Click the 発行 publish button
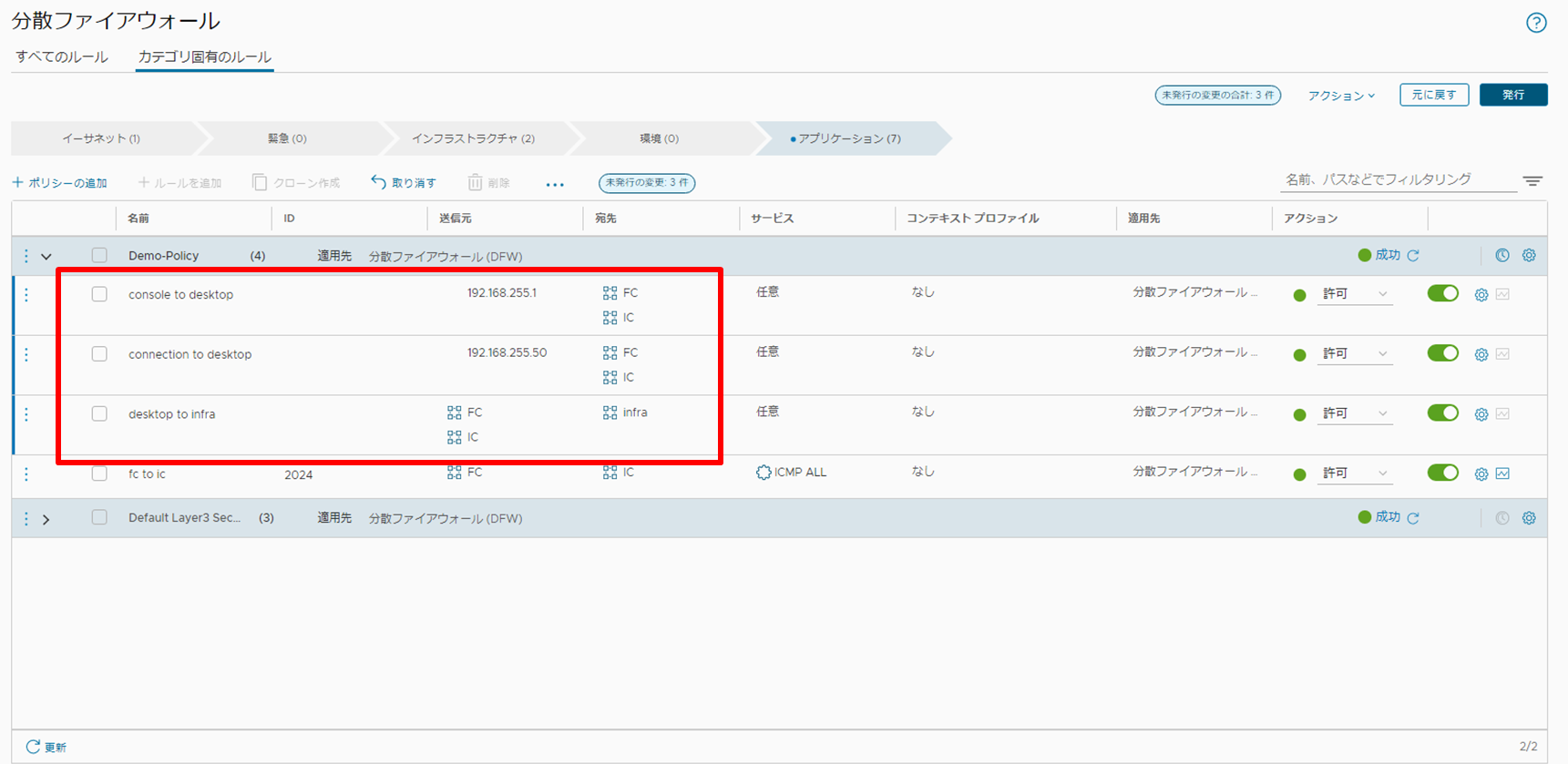 pos(1512,95)
